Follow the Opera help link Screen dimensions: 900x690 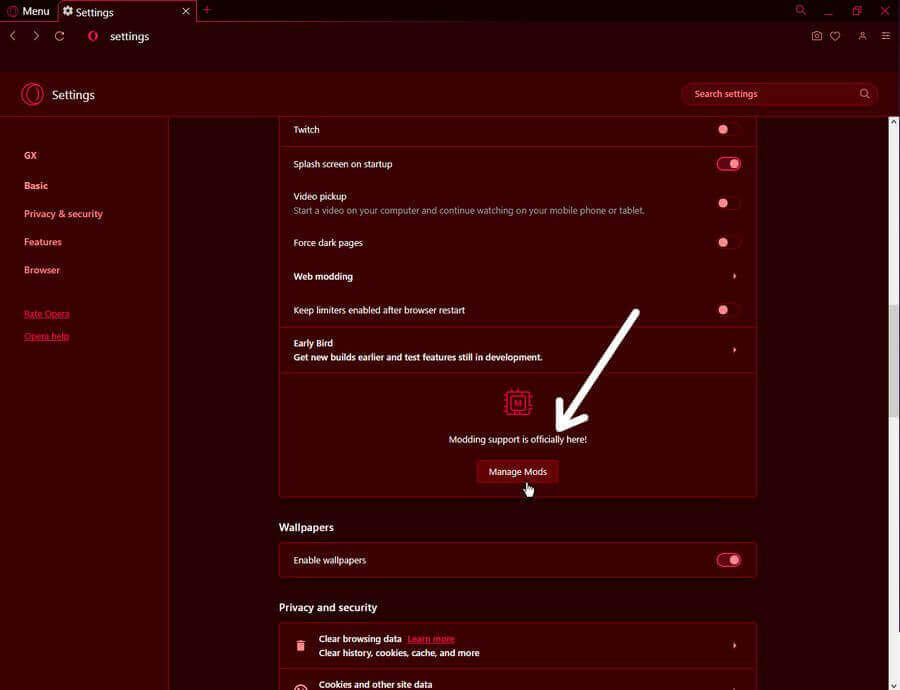coord(46,336)
